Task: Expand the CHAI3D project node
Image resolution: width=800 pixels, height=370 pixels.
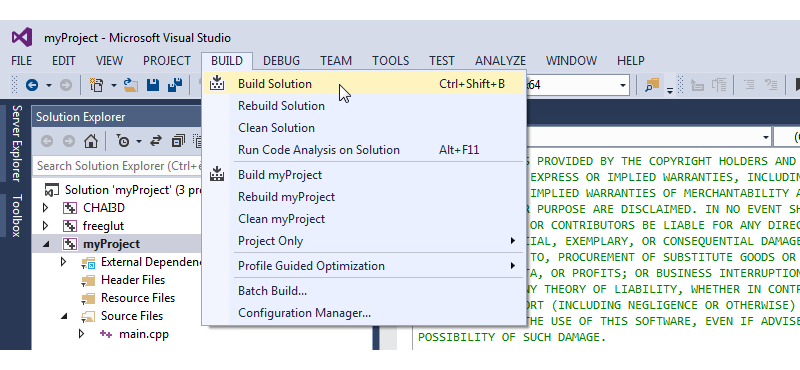Action: [45, 208]
